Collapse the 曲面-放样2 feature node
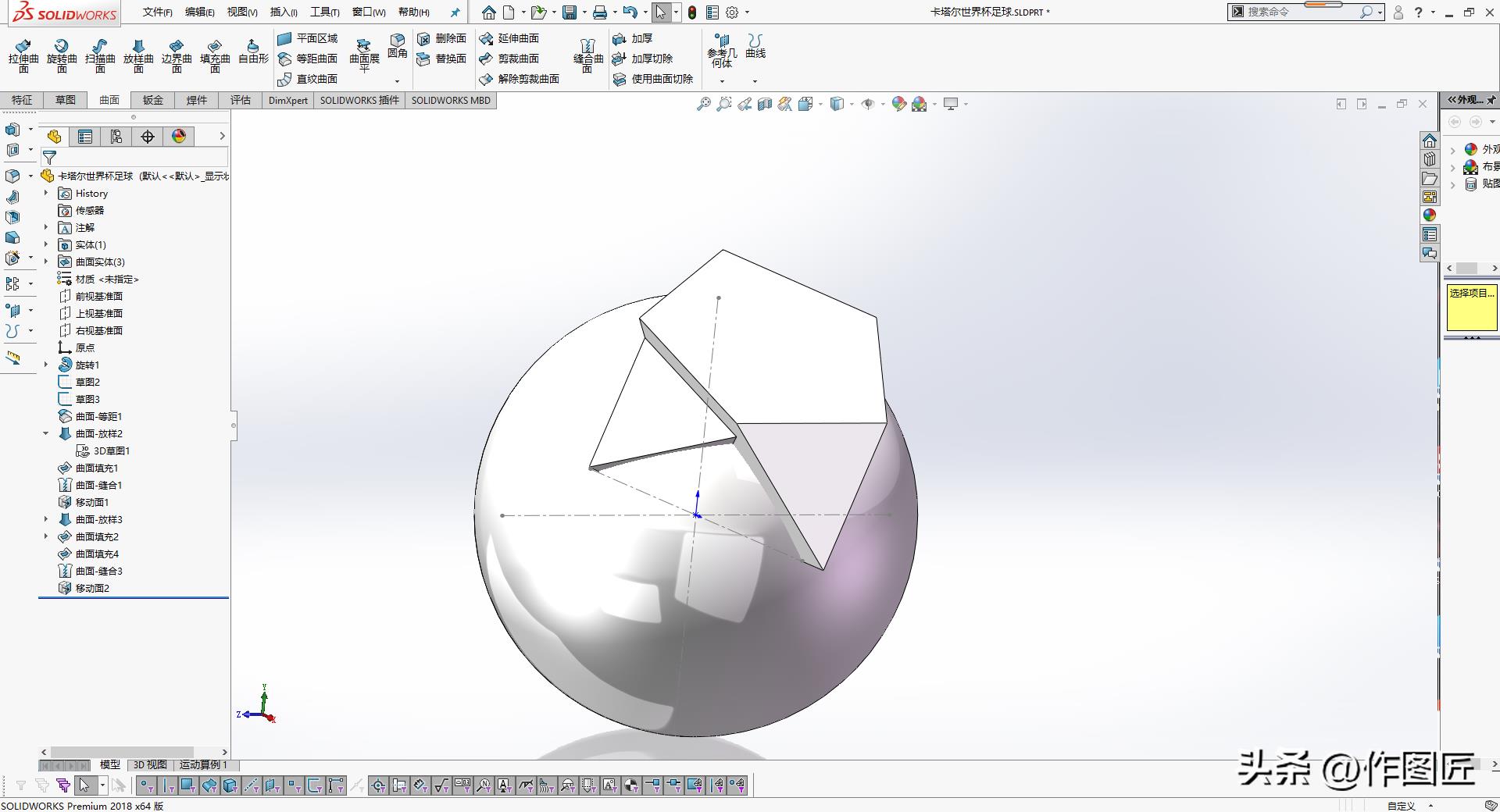This screenshot has height=812, width=1500. (x=45, y=433)
